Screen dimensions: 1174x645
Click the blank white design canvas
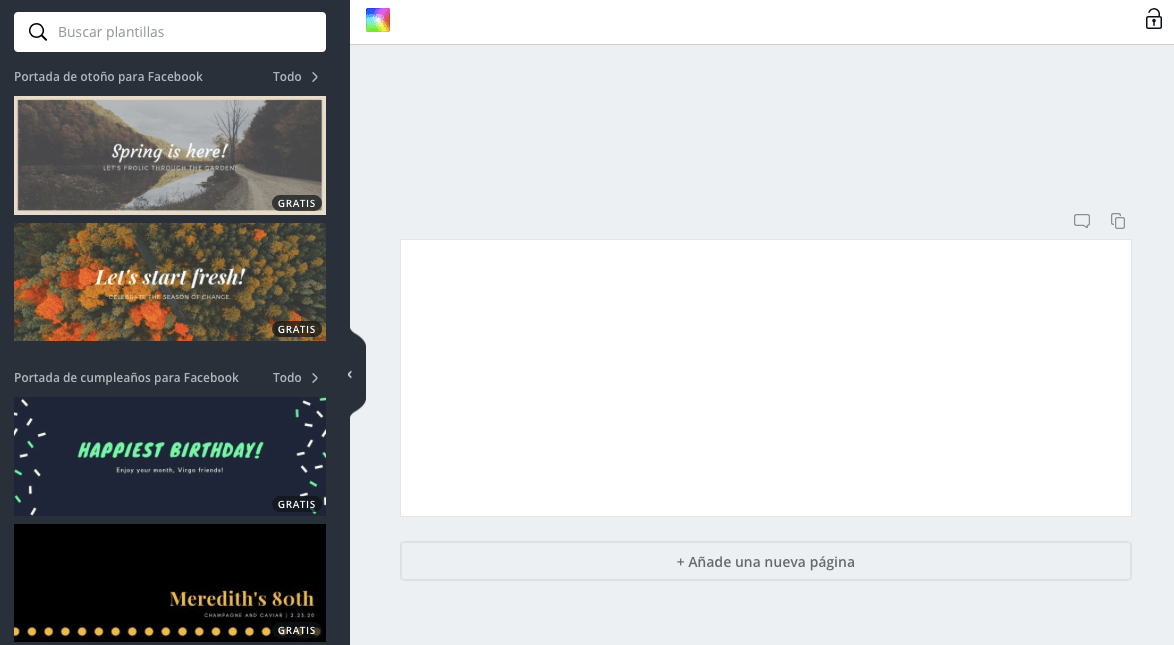(765, 378)
